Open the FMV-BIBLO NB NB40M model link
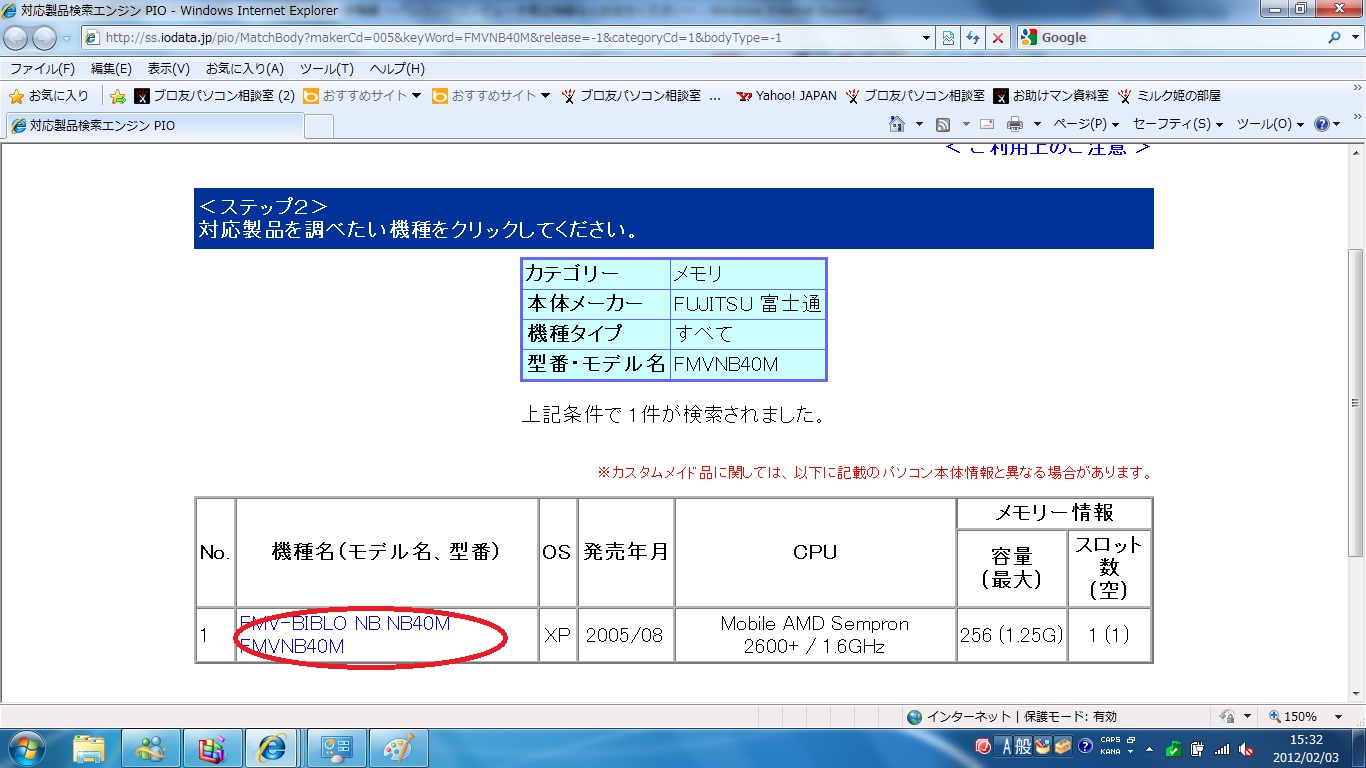1366x768 pixels. 345,635
